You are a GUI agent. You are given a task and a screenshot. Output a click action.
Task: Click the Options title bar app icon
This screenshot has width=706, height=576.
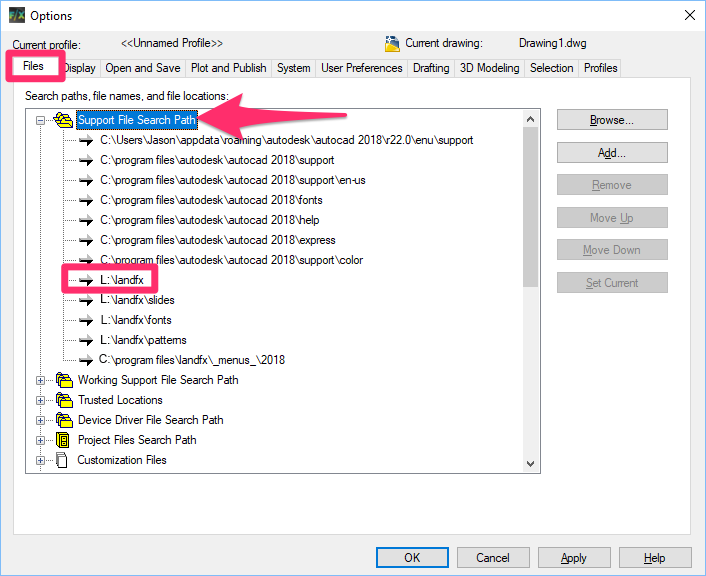(17, 15)
